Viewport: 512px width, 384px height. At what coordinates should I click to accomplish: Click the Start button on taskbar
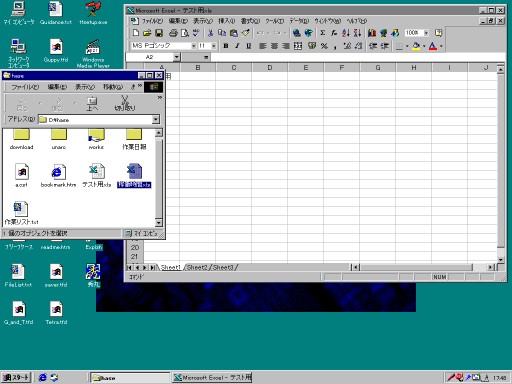16,378
